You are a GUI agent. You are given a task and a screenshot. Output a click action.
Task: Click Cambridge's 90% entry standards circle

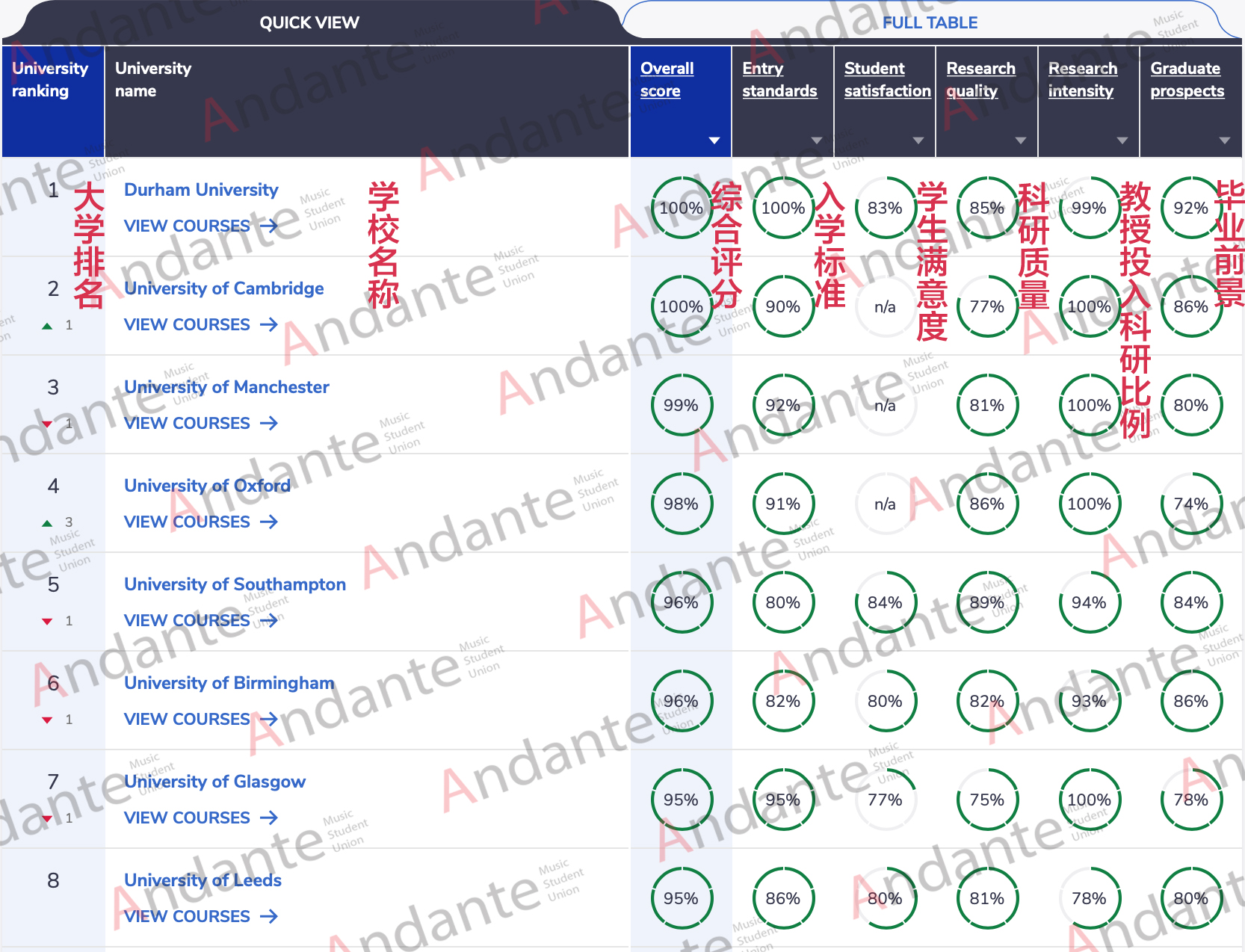click(782, 306)
